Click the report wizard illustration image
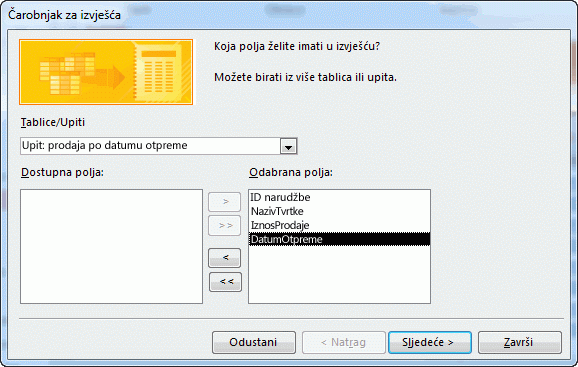 (x=106, y=72)
